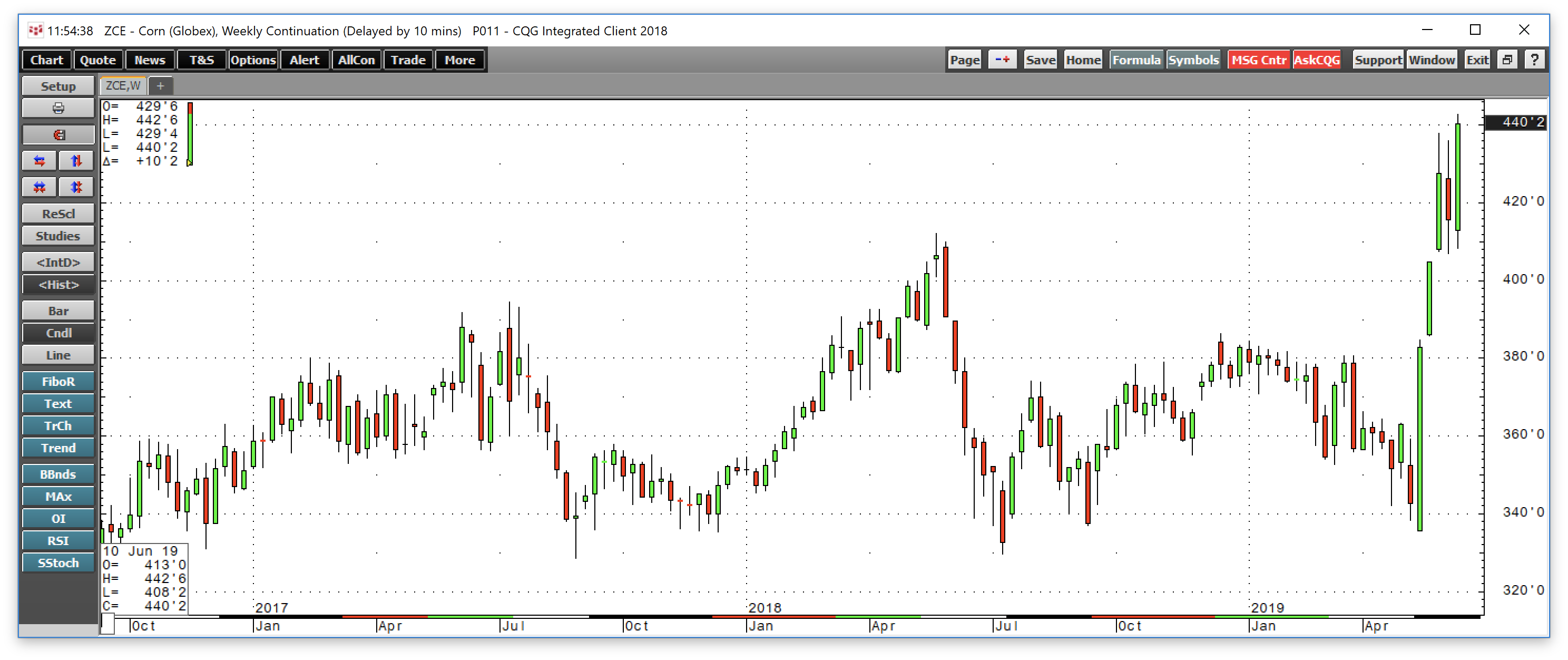Toggle the MAx moving average study
The image size is (1568, 660).
click(x=58, y=496)
